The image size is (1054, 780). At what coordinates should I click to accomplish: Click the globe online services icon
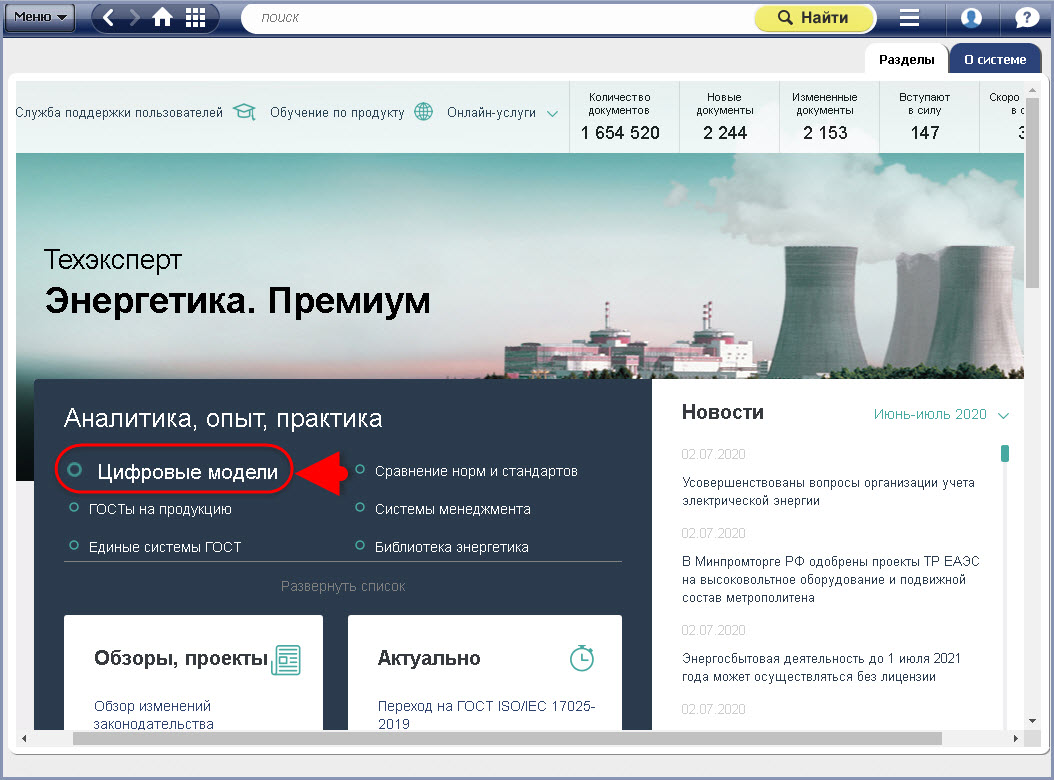tap(423, 111)
